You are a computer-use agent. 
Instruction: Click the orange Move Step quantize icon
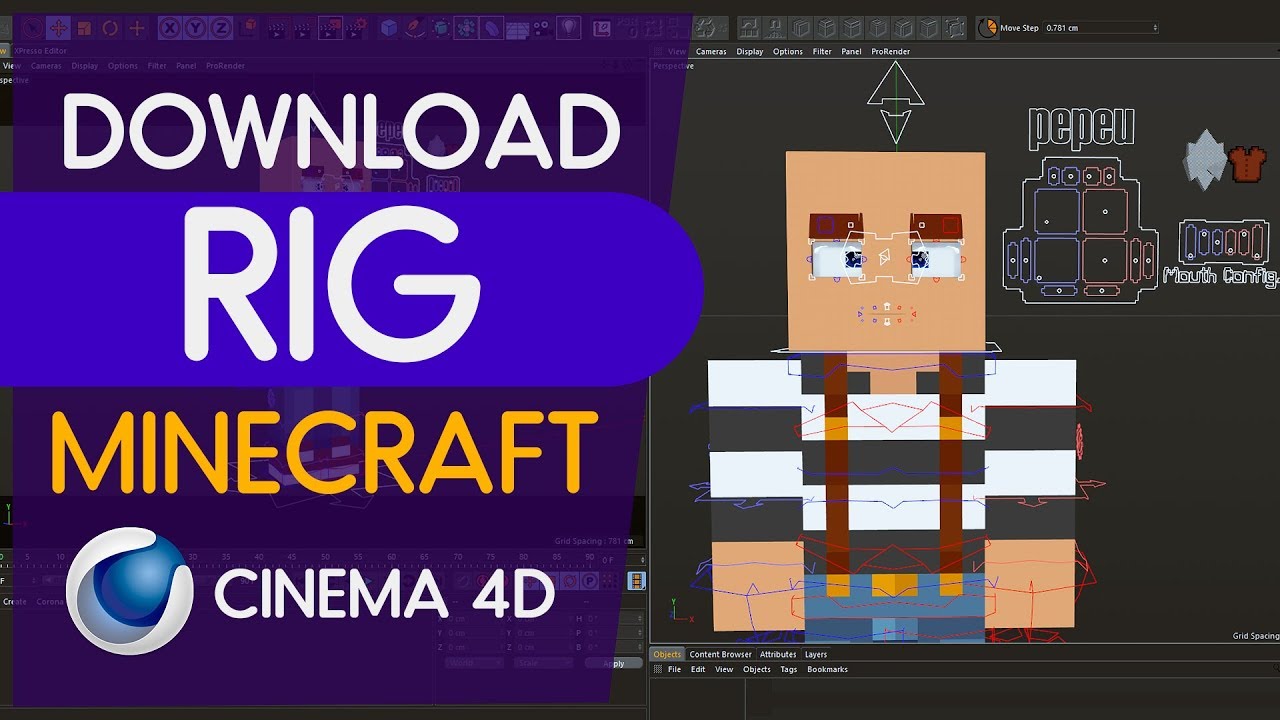click(987, 28)
